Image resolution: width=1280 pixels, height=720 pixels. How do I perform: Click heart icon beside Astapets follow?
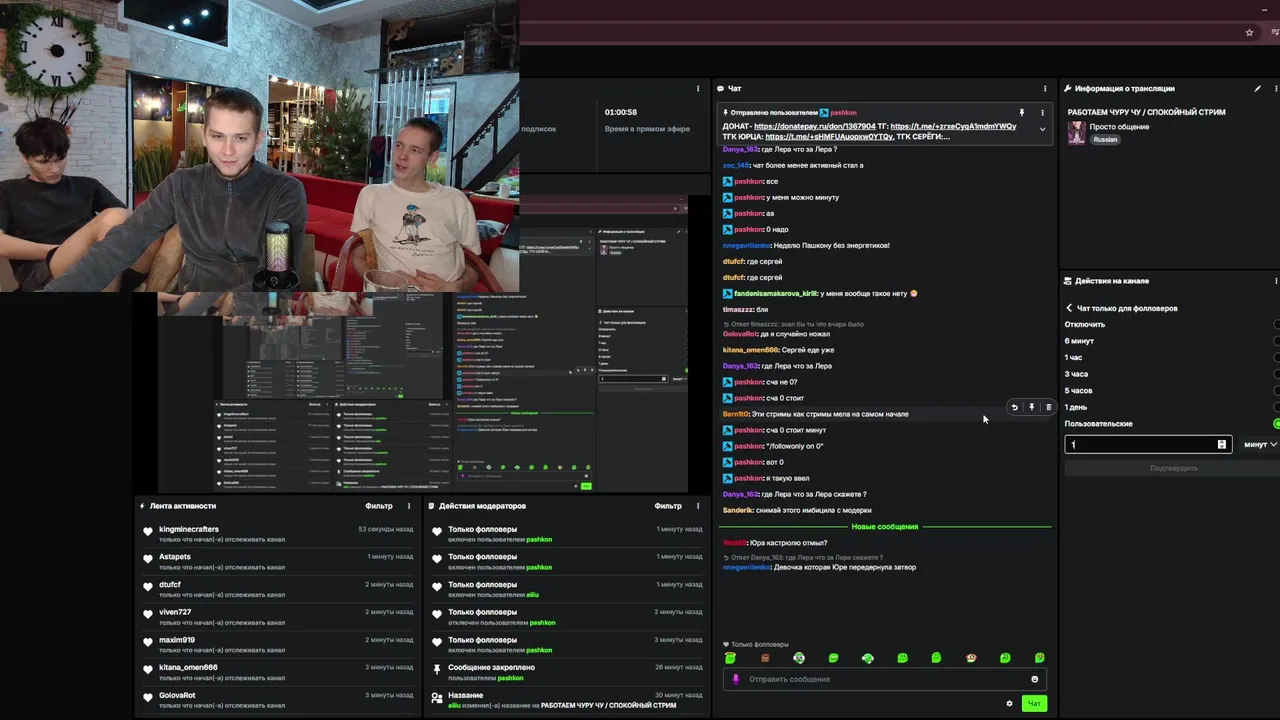click(x=148, y=560)
